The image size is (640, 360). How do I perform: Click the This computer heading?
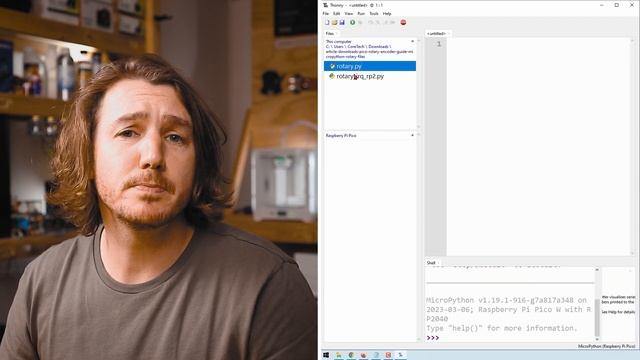338,42
